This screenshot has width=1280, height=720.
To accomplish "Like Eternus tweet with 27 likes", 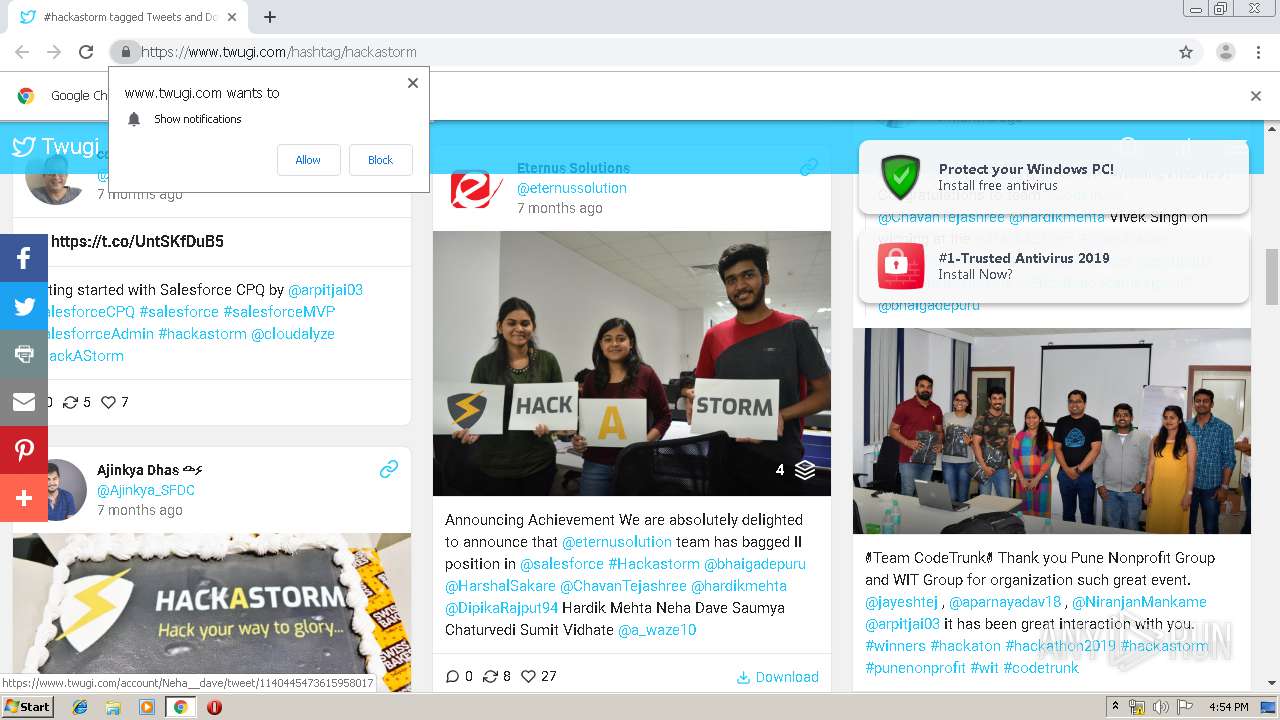I will [529, 676].
